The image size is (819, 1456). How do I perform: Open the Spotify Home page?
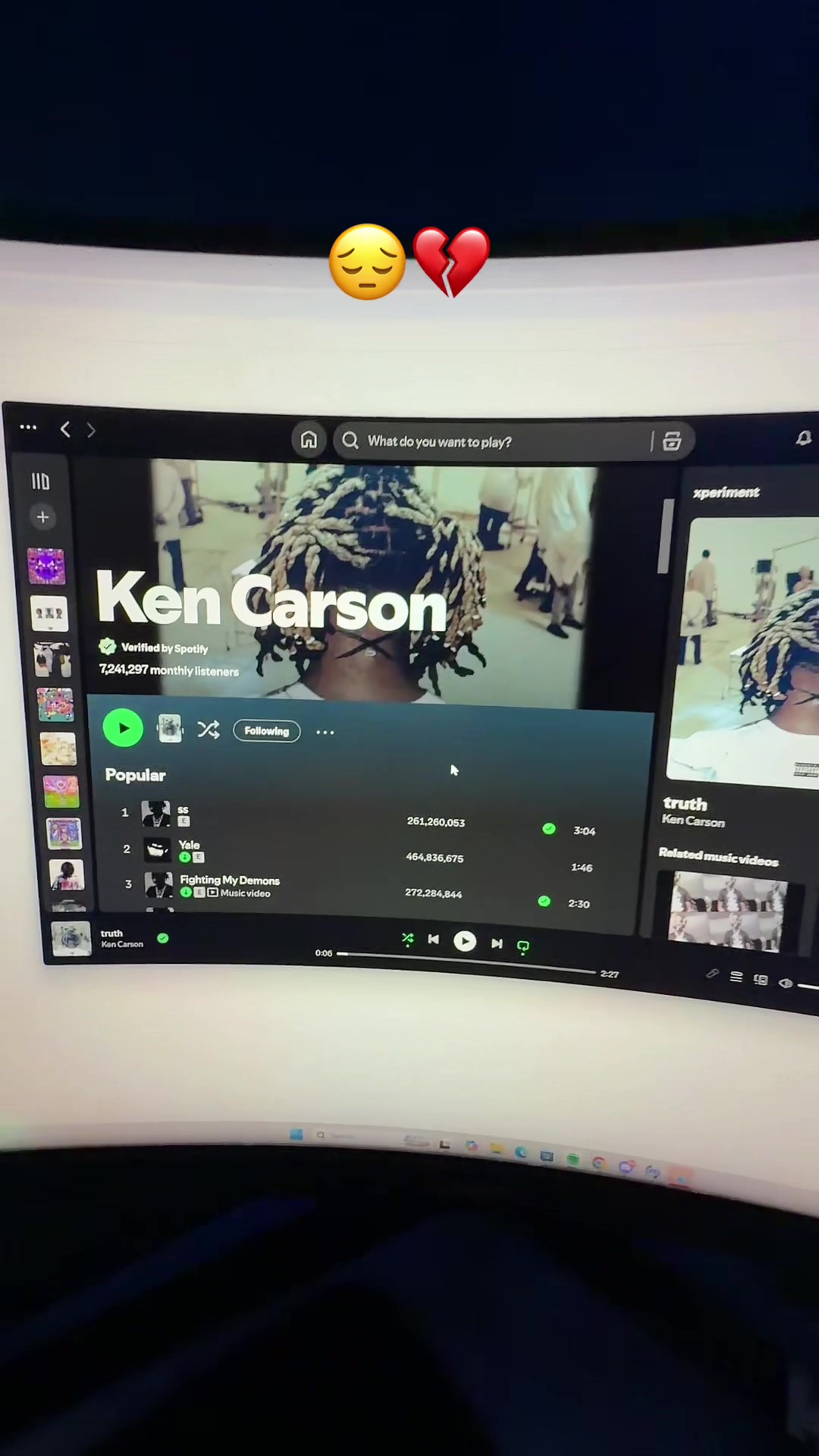[309, 440]
